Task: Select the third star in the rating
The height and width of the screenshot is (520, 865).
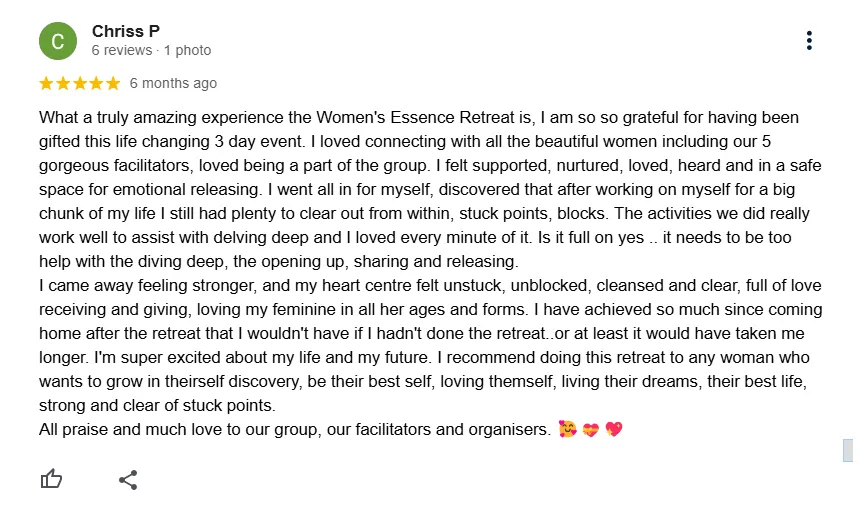Action: (x=80, y=83)
